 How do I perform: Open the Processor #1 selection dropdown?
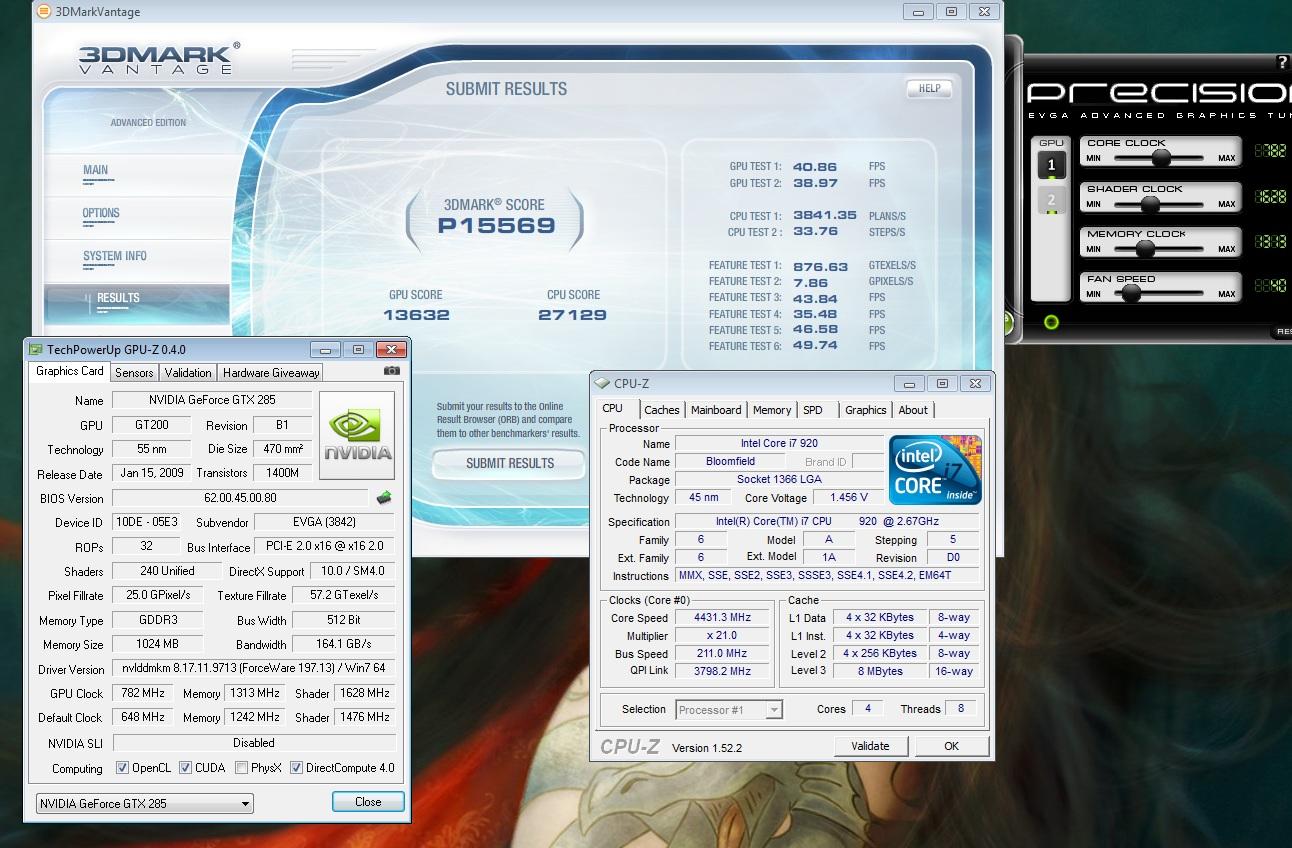(x=728, y=710)
